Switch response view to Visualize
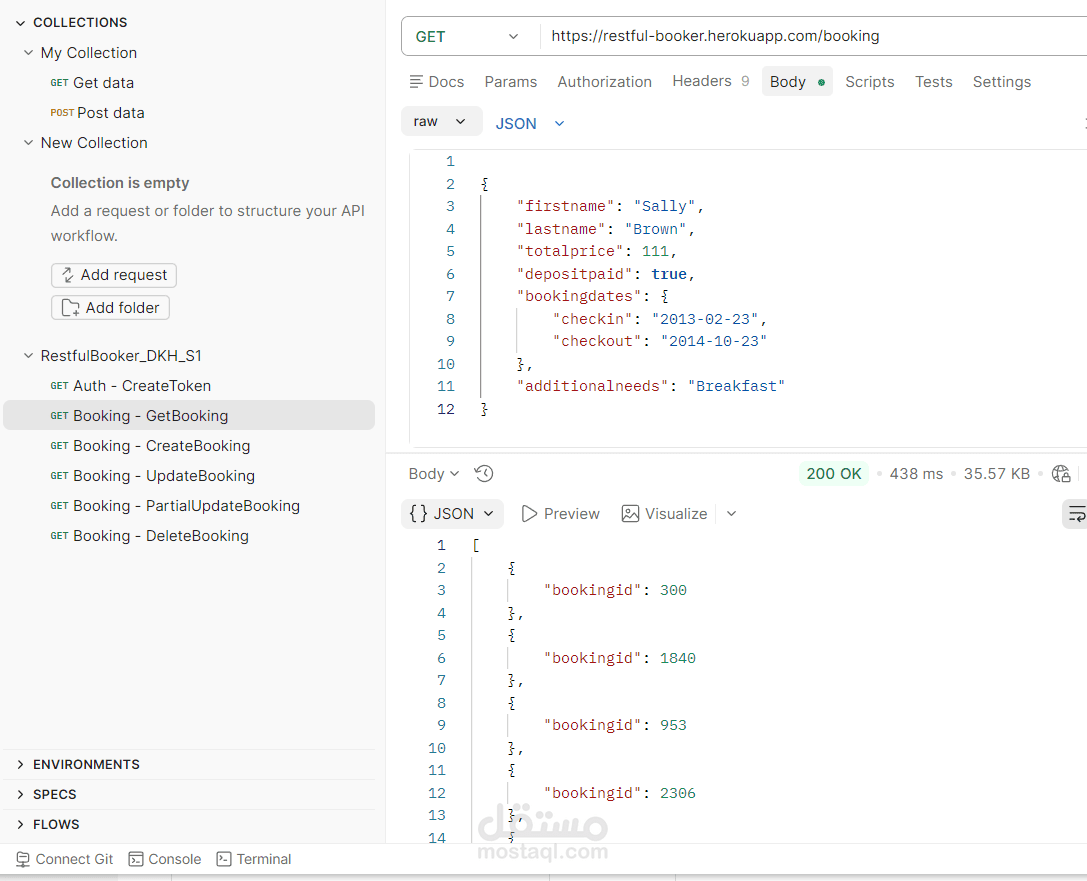Screen dimensions: 1087x881 [664, 514]
